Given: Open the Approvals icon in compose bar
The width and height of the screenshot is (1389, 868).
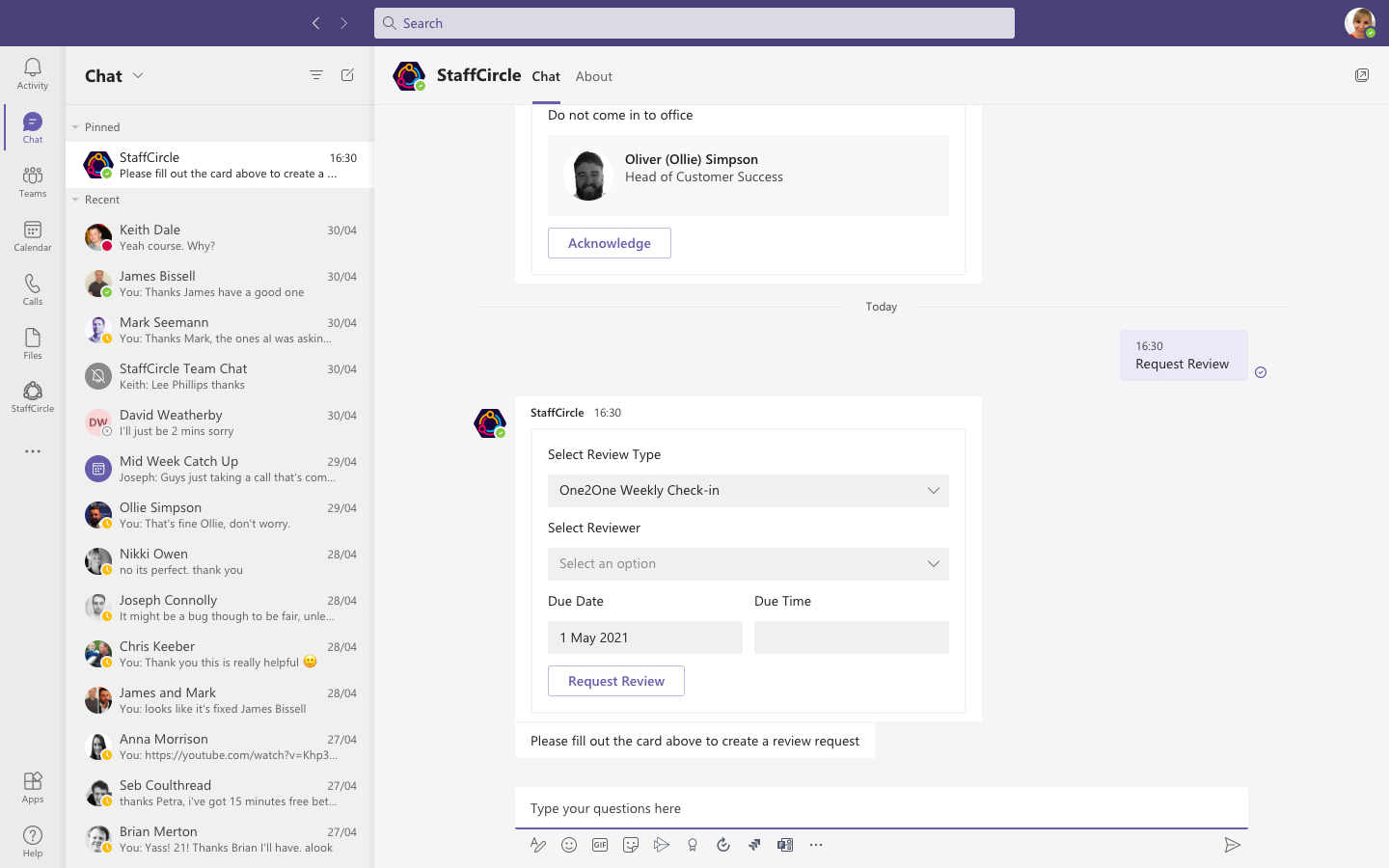Looking at the screenshot, I should click(723, 845).
